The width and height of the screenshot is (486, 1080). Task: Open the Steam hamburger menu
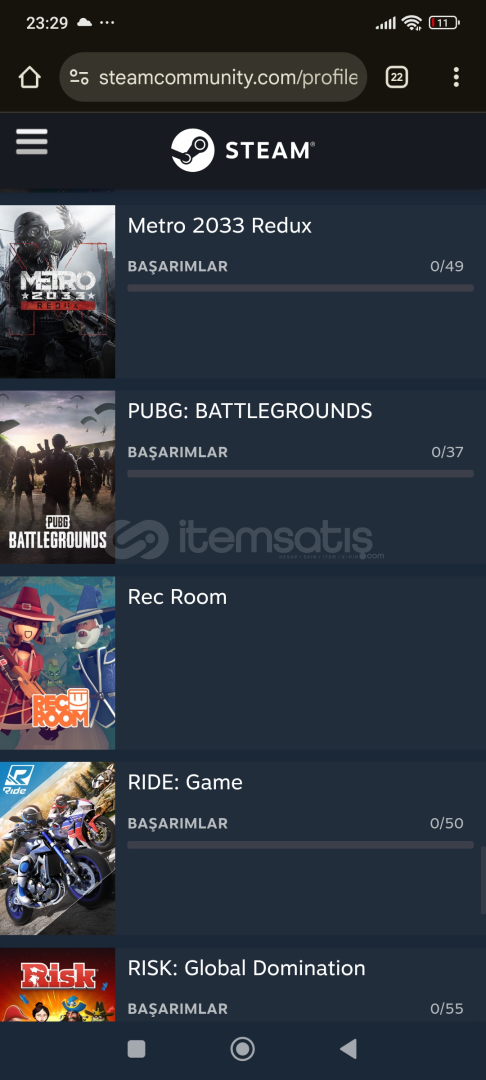click(x=32, y=142)
